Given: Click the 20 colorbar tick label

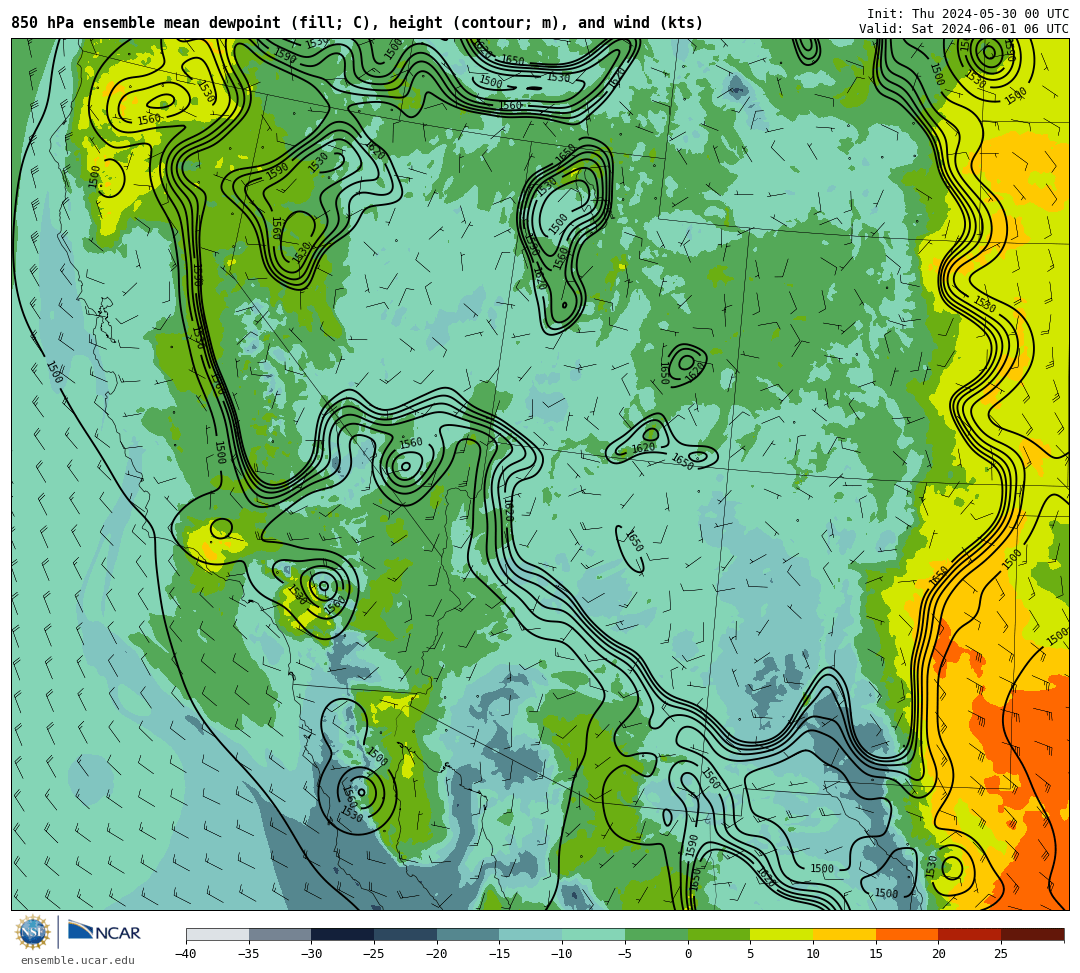Looking at the screenshot, I should click(938, 954).
